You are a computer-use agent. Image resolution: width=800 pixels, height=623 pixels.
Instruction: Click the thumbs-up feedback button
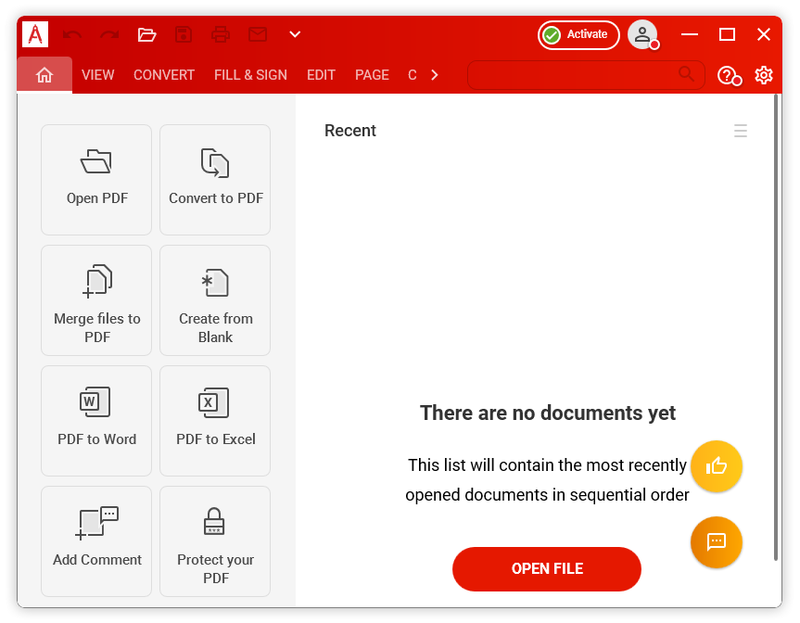[x=716, y=466]
